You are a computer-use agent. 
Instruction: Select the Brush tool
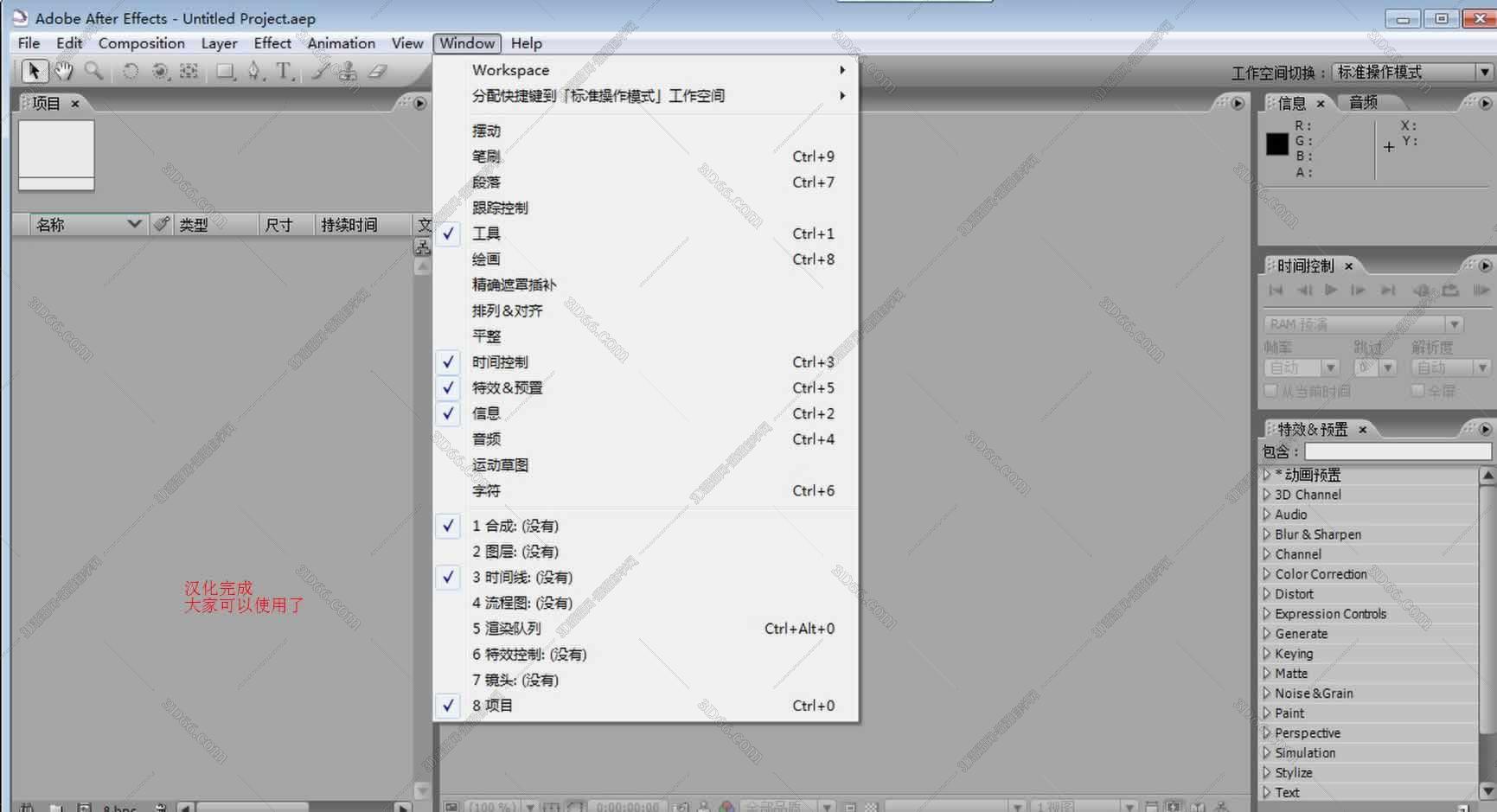(320, 71)
